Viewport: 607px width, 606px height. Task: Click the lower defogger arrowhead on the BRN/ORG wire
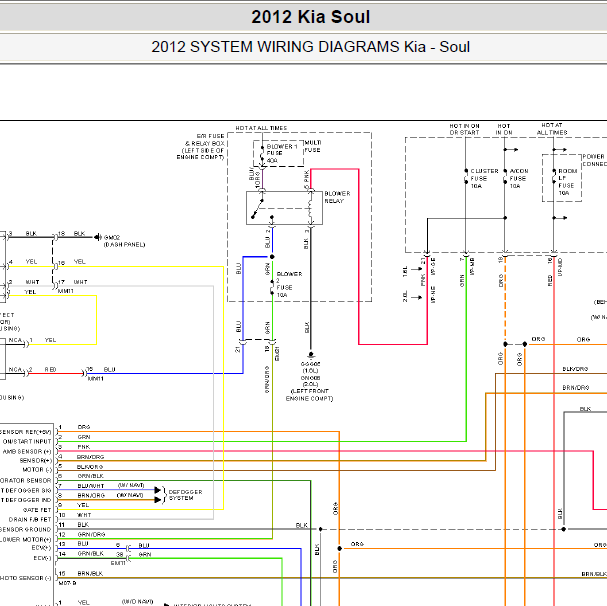coord(158,500)
